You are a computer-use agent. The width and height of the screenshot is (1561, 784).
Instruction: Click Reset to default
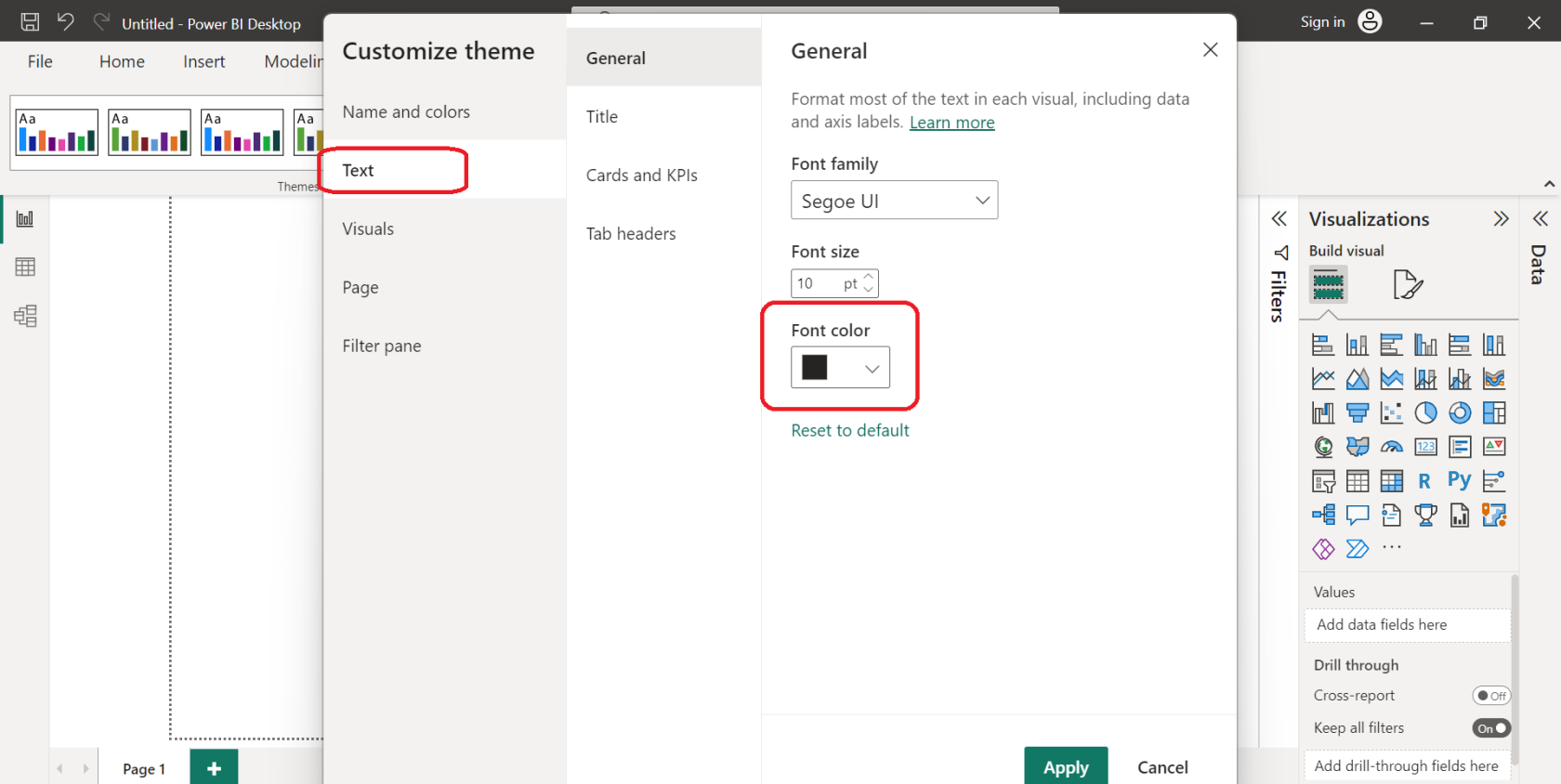[x=850, y=430]
